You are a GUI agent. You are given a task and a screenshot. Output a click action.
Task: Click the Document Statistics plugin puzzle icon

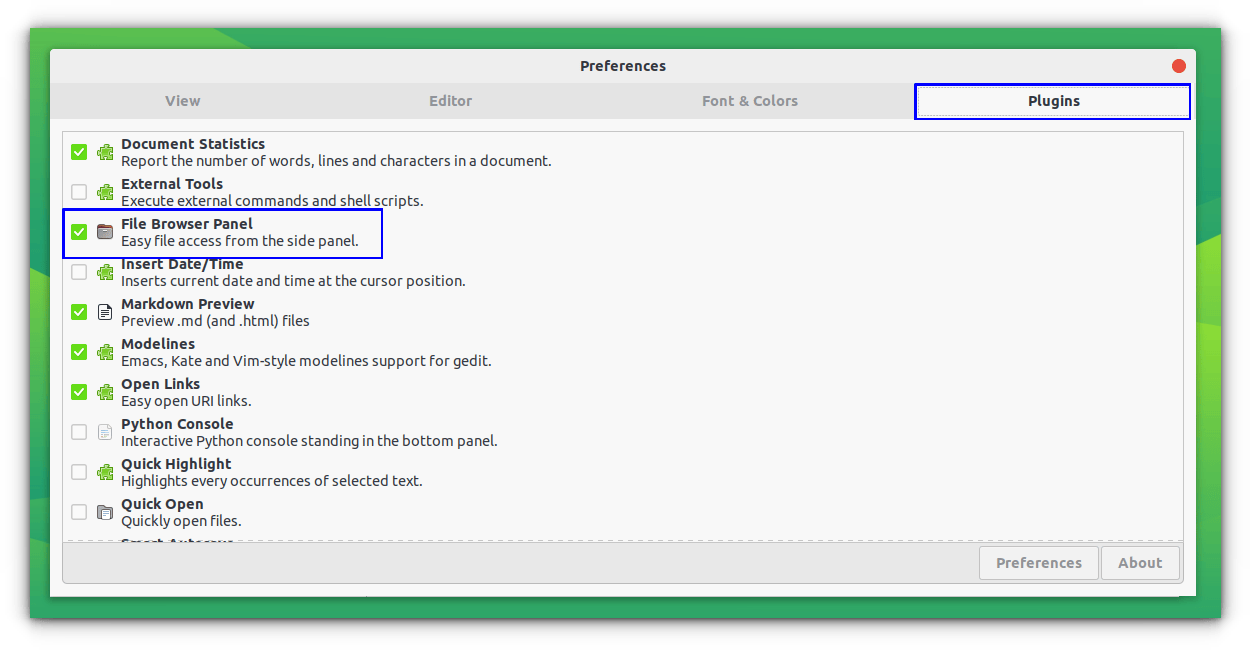tap(105, 152)
